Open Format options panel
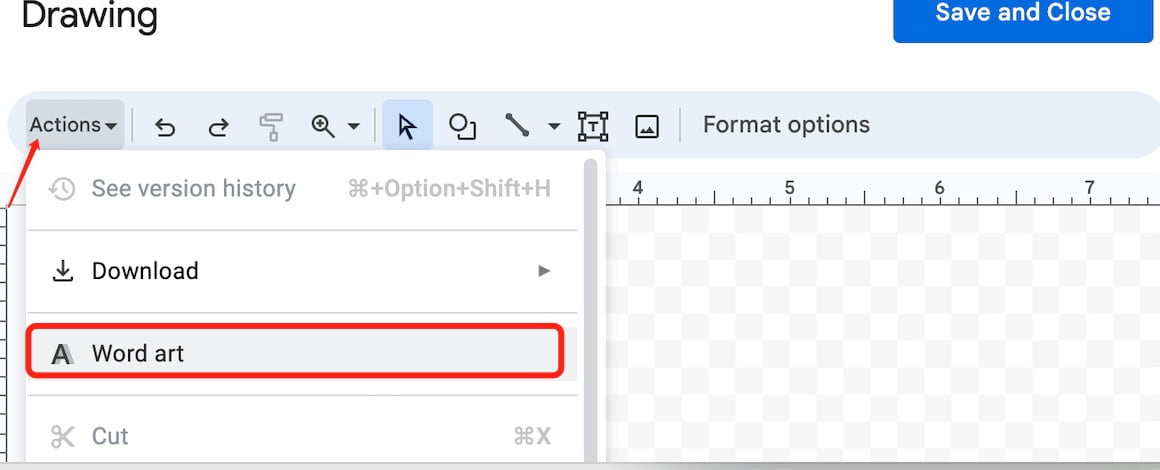Image resolution: width=1160 pixels, height=470 pixels. tap(786, 124)
